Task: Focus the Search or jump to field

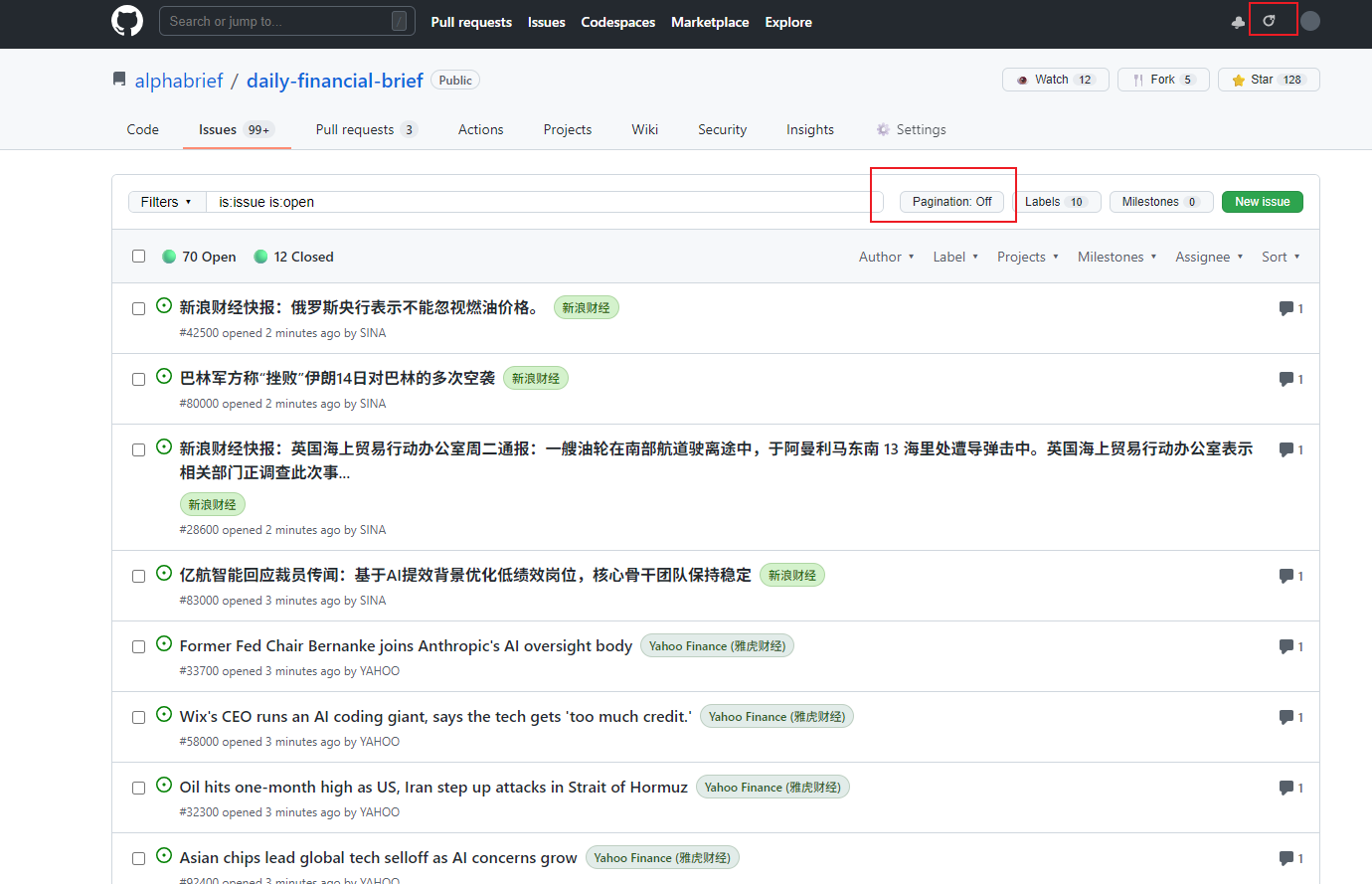Action: (287, 21)
